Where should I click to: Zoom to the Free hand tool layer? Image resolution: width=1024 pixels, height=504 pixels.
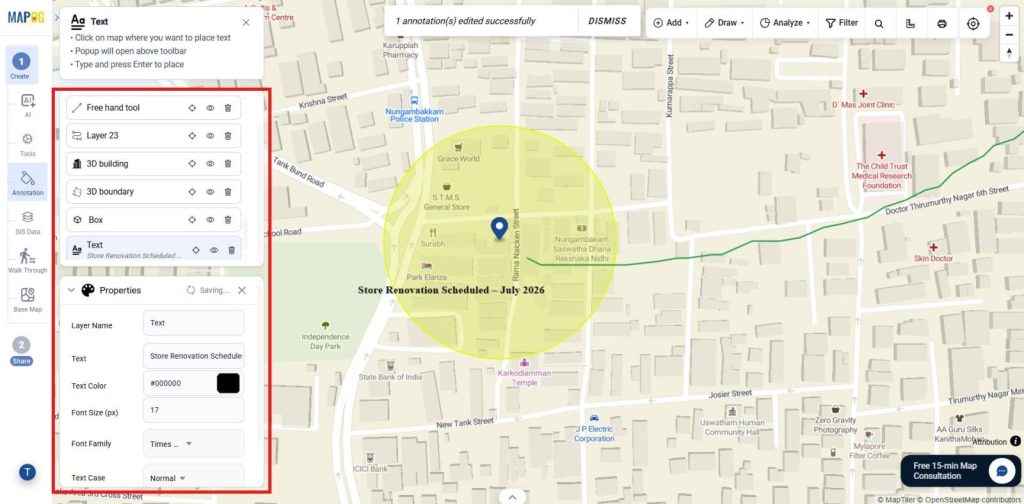[192, 108]
